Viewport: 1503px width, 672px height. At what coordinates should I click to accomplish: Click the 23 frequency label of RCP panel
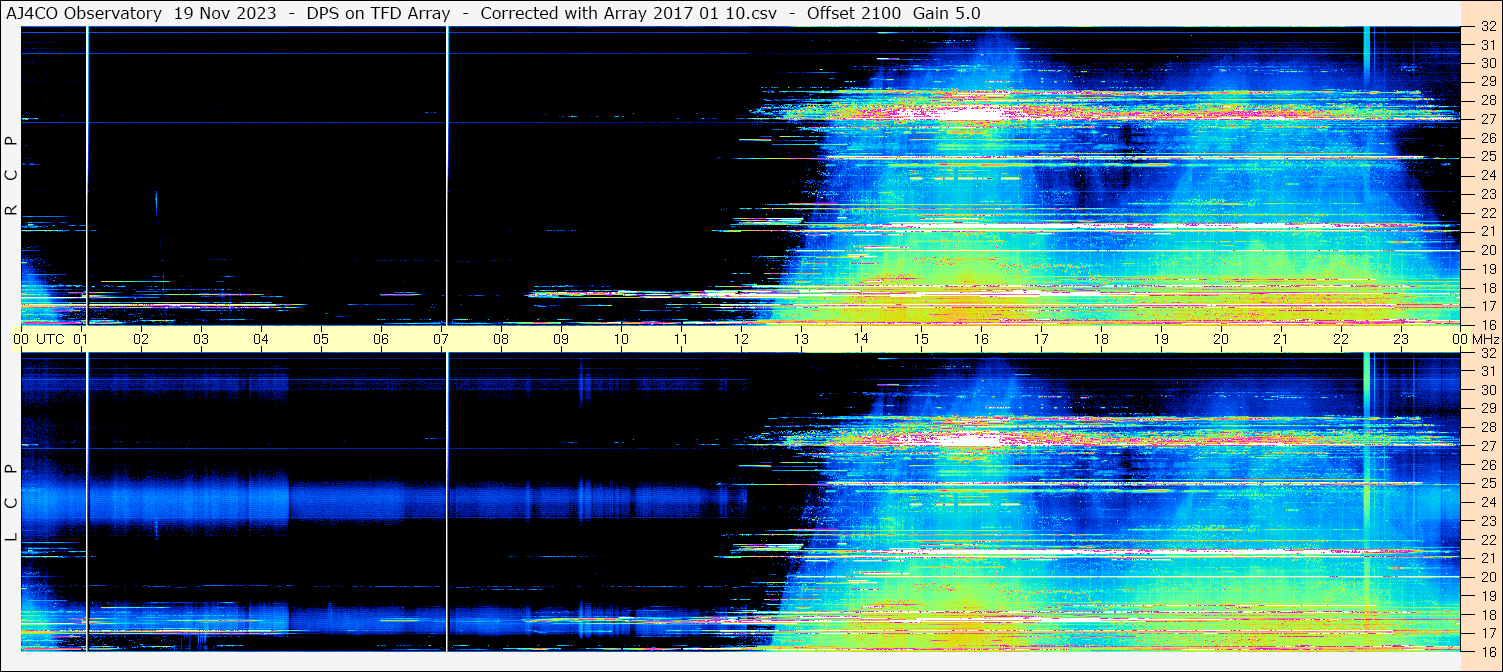(1487, 194)
